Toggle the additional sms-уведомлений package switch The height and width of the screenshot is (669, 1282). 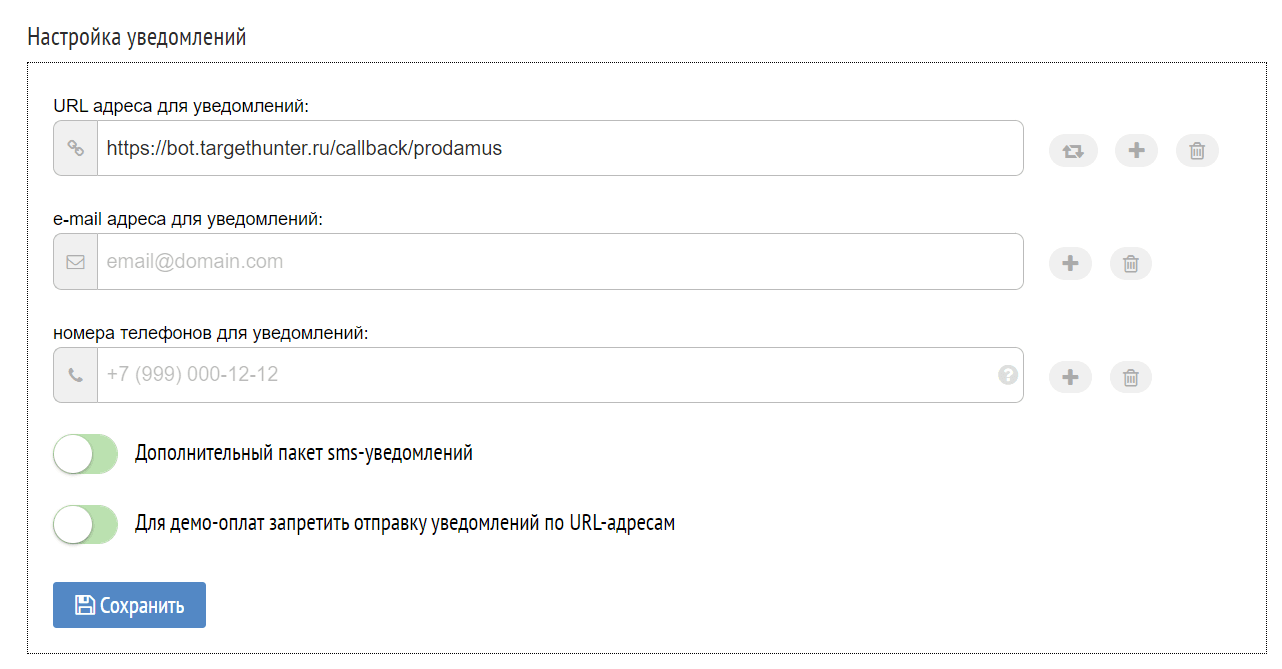coord(86,454)
